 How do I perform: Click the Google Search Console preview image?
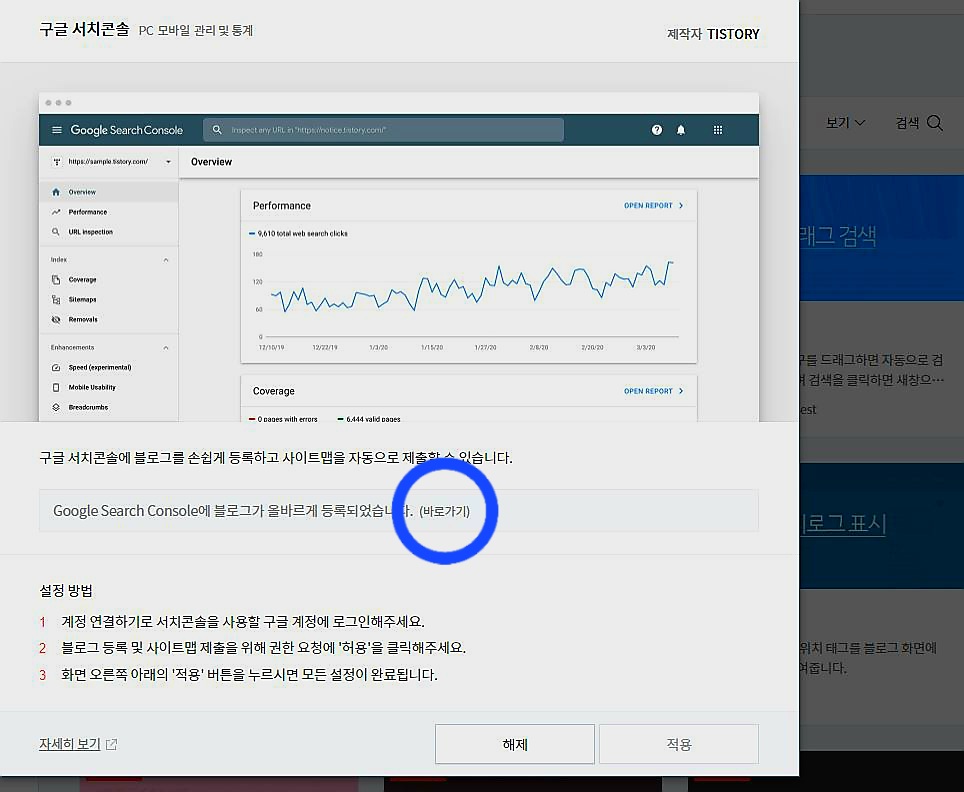(398, 257)
